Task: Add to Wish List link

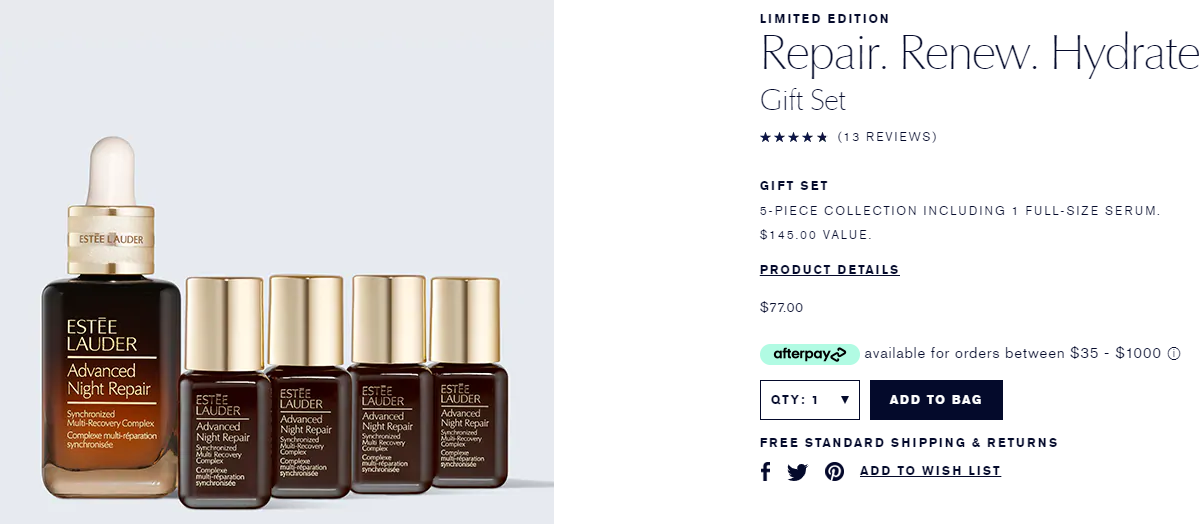Action: 930,471
